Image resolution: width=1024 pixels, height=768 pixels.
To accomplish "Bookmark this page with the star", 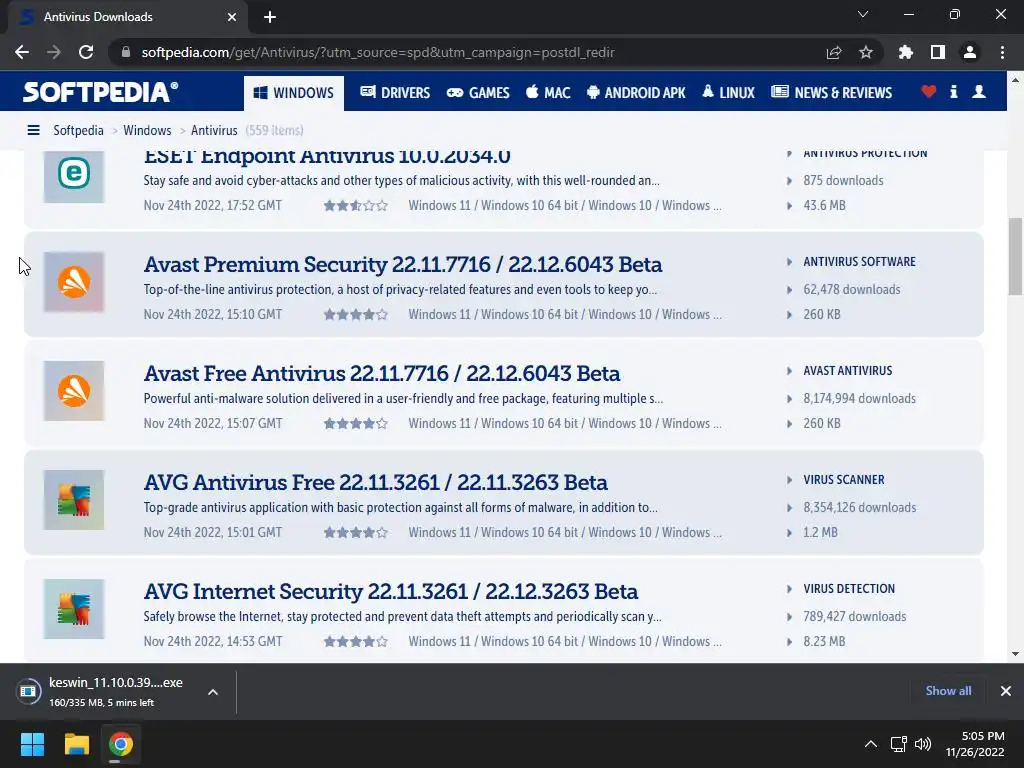I will click(866, 52).
